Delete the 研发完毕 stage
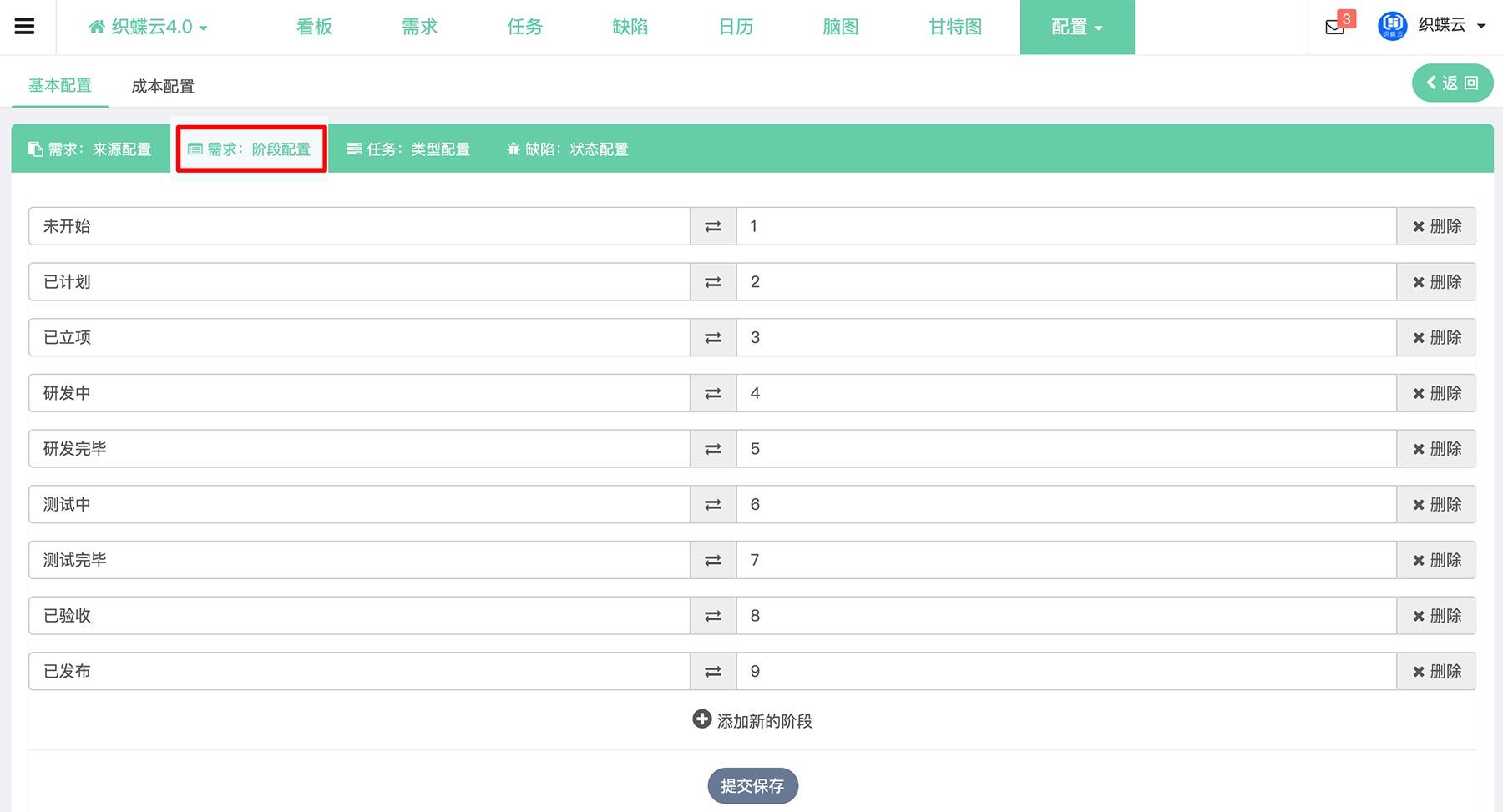1503x812 pixels. coord(1436,449)
